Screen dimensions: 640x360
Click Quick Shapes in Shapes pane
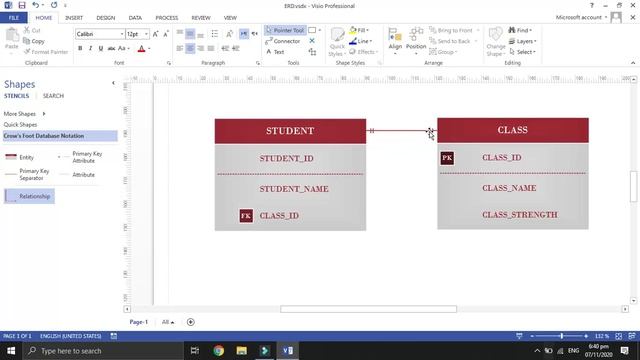20,124
